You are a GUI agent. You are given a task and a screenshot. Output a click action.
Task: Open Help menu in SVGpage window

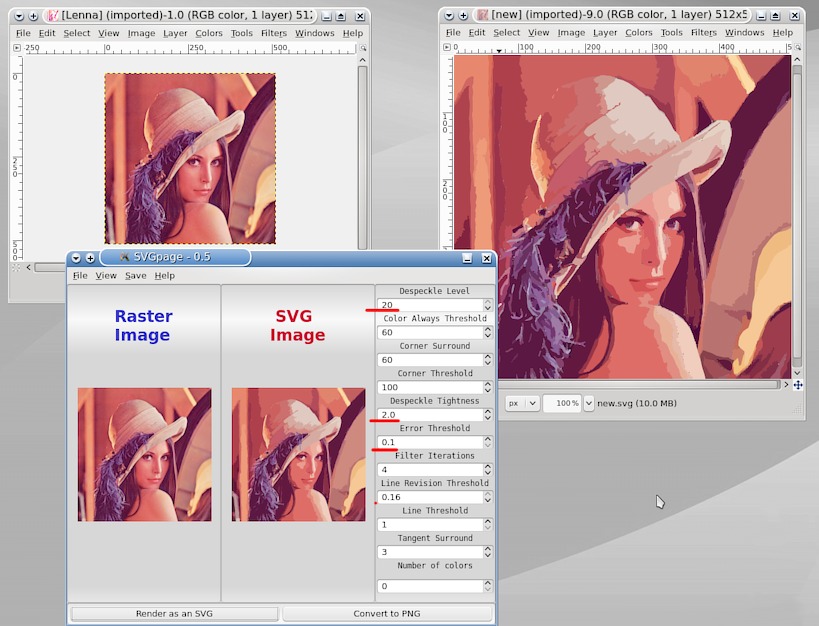[165, 275]
